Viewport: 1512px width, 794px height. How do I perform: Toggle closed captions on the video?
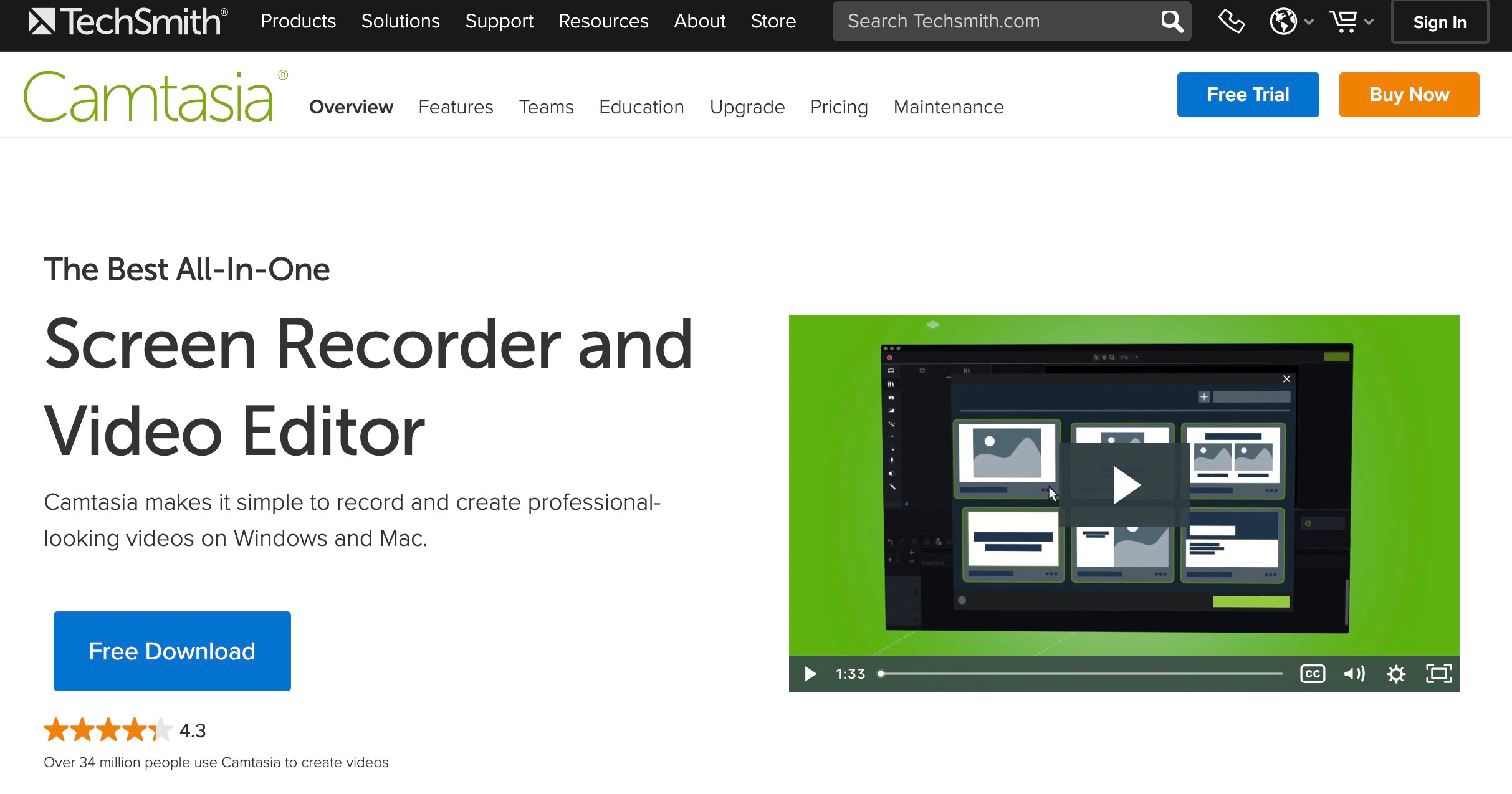pyautogui.click(x=1313, y=674)
